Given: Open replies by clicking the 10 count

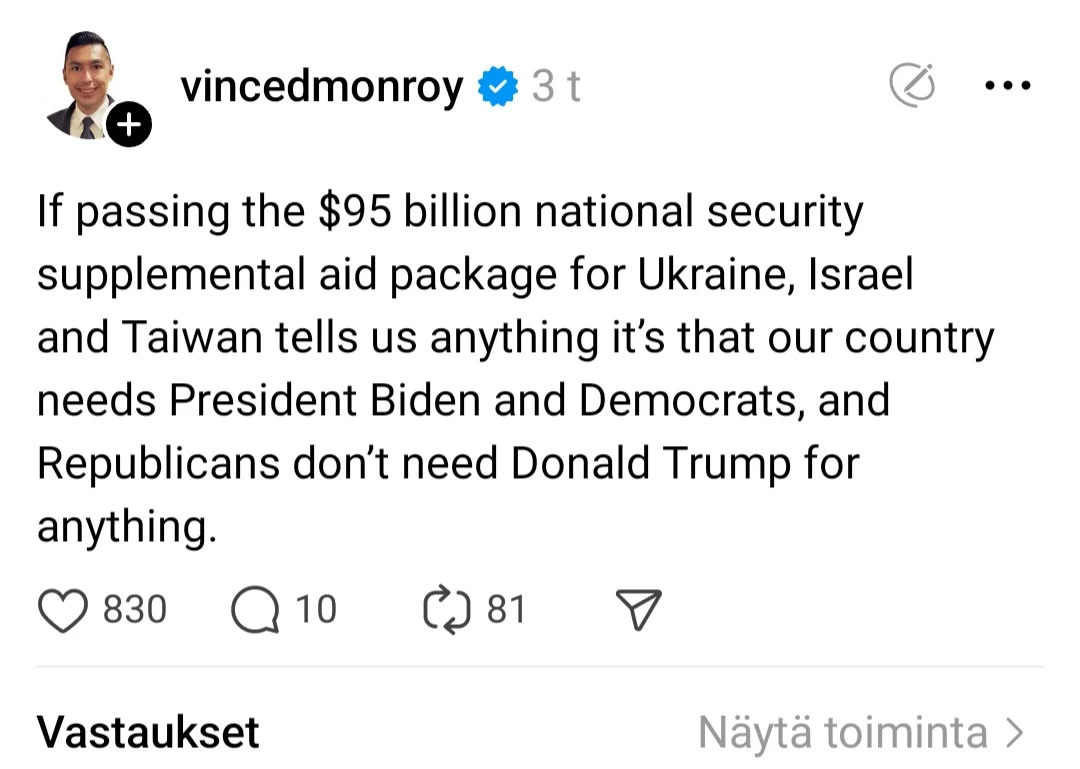Looking at the screenshot, I should 318,610.
